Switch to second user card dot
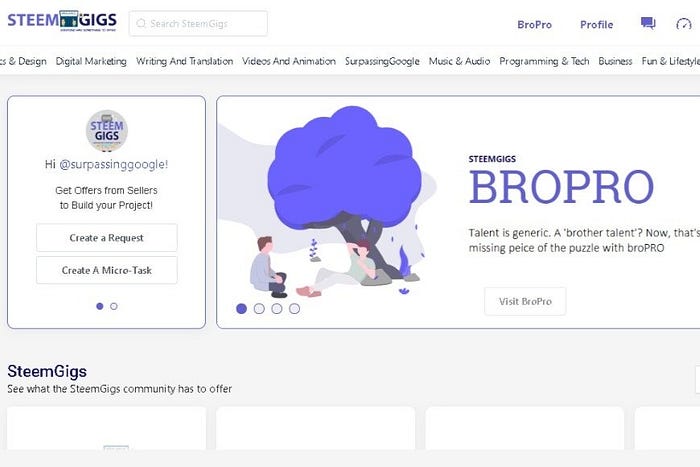Screen dimensions: 700x467 (x=114, y=306)
